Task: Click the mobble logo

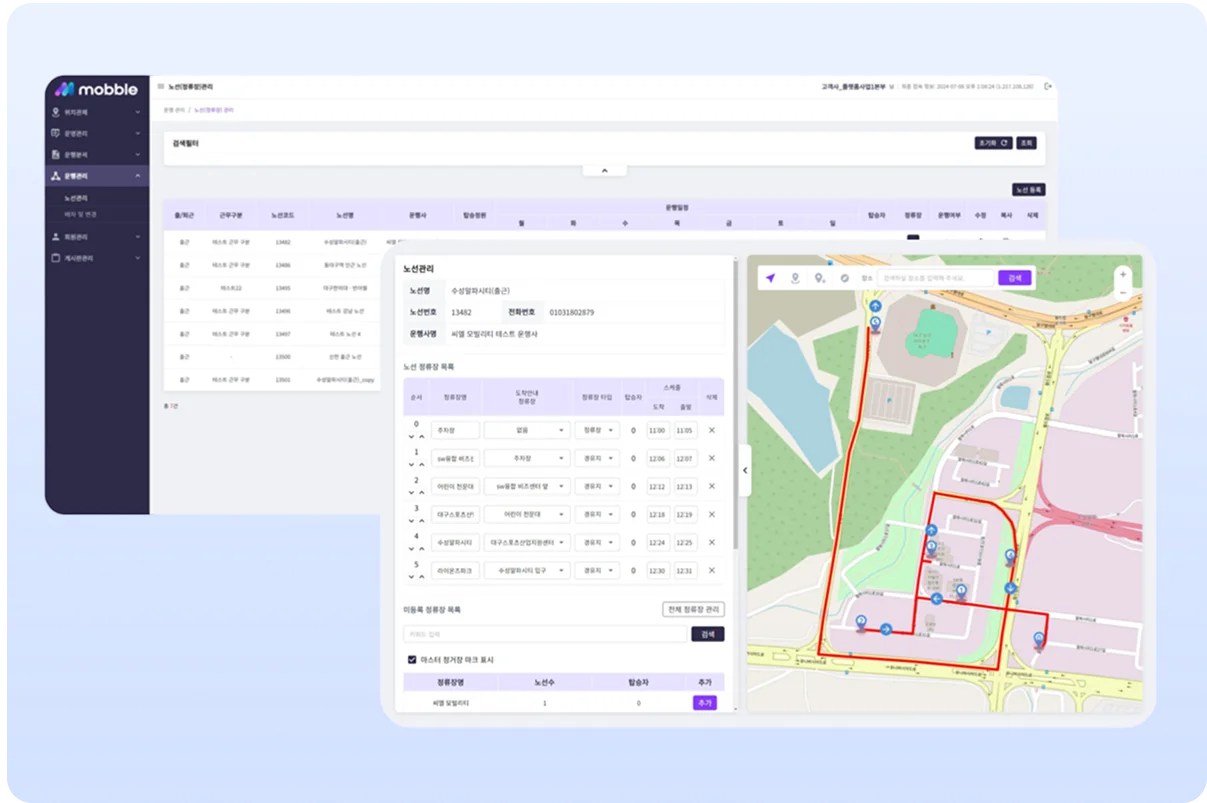Action: [97, 89]
